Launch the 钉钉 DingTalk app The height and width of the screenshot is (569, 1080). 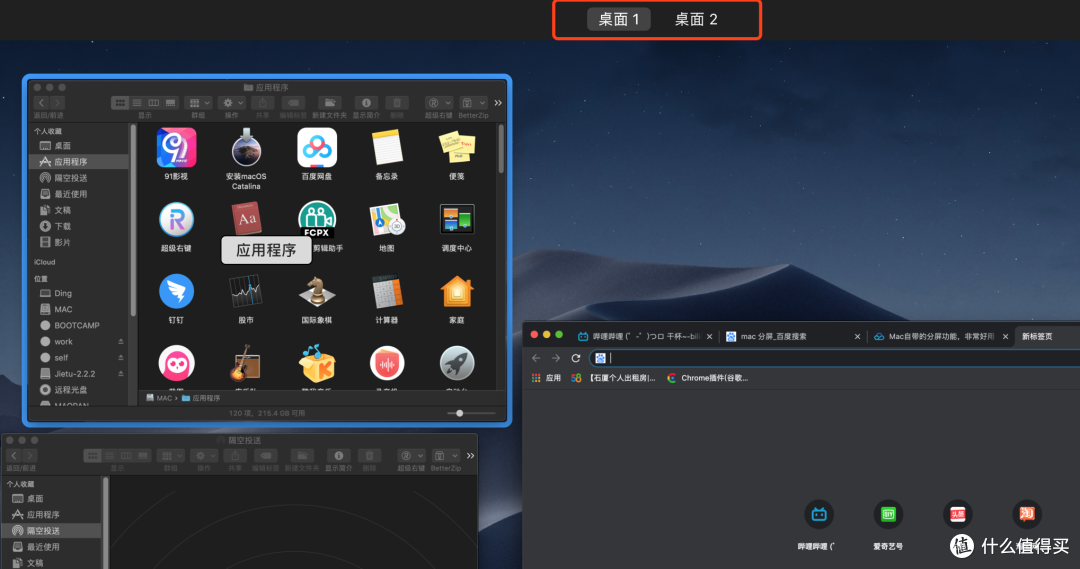(176, 291)
